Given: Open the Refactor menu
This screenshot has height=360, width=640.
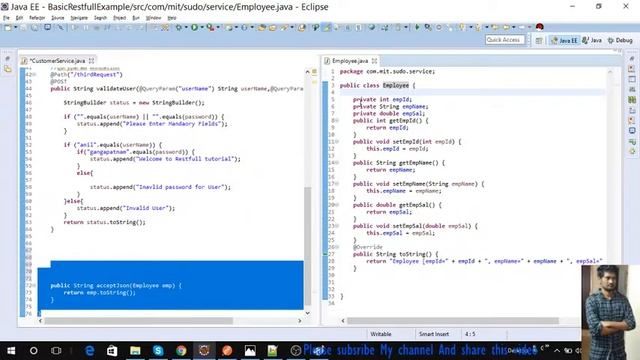Looking at the screenshot, I should [37, 18].
